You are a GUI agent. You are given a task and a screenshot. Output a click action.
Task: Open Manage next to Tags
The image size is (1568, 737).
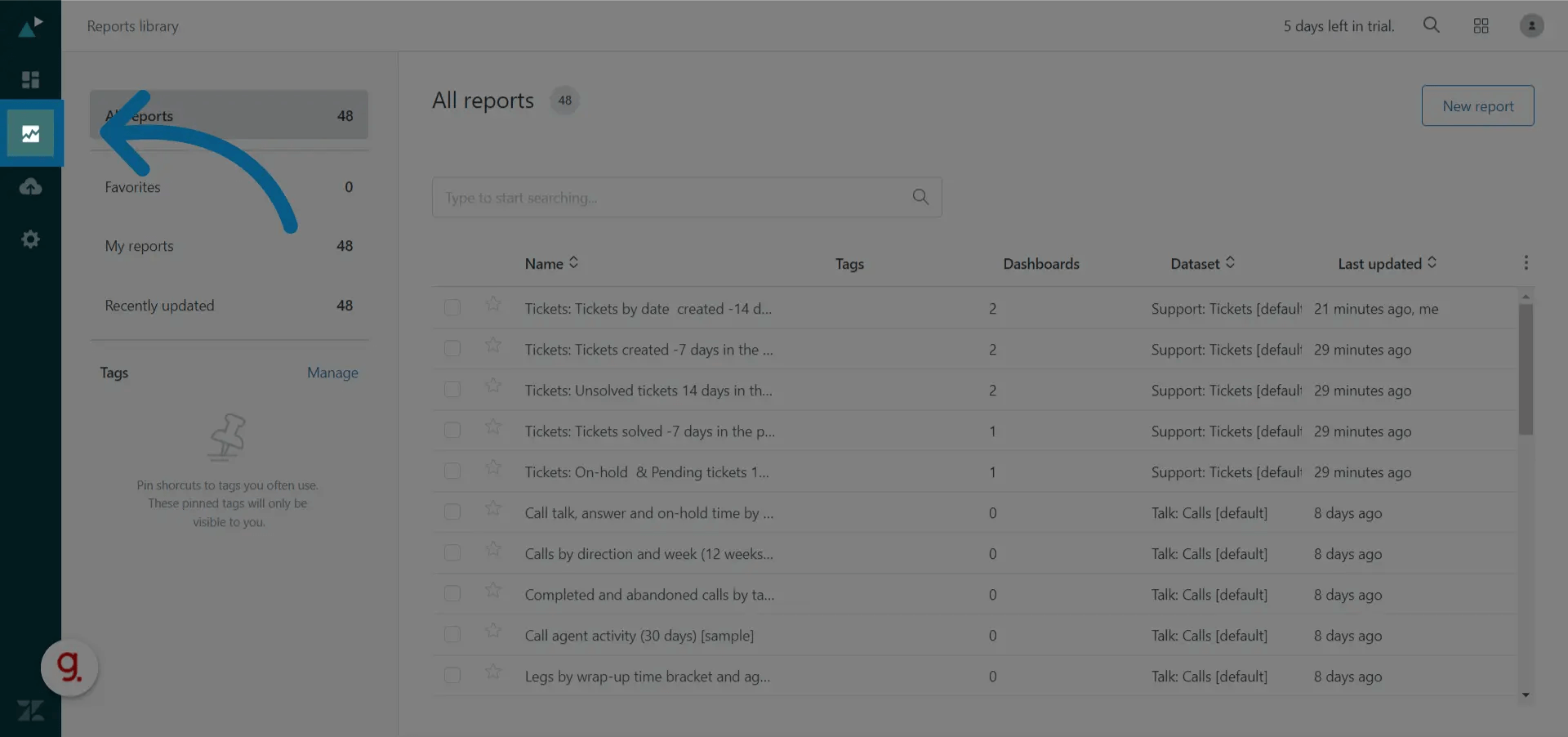[332, 373]
